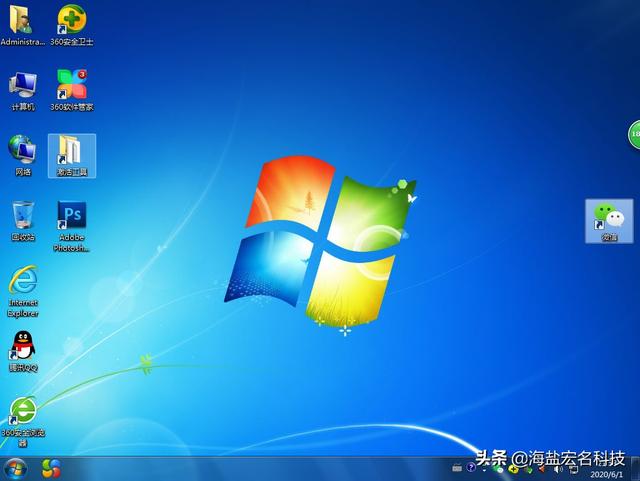Viewport: 640px width, 481px height.
Task: Click the colorful pinned taskbar app
Action: click(x=51, y=468)
